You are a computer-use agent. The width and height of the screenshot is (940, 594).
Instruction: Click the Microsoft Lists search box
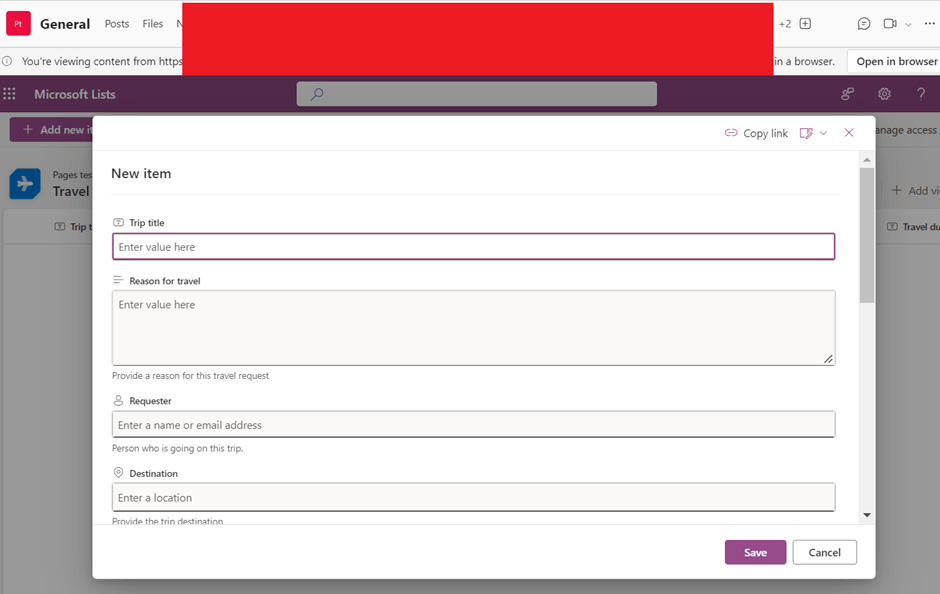[x=477, y=94]
